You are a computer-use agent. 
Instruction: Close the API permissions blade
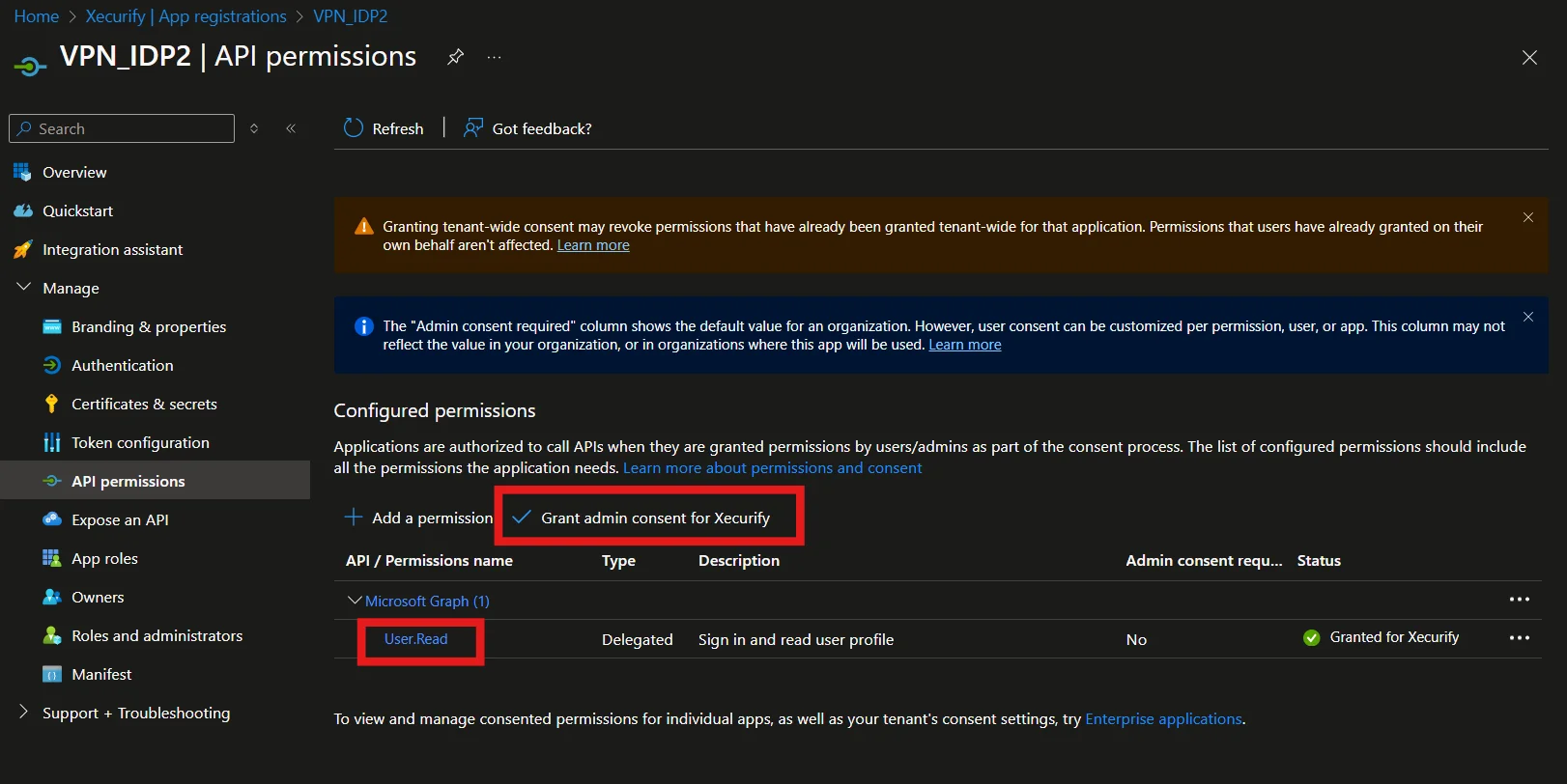pyautogui.click(x=1529, y=58)
